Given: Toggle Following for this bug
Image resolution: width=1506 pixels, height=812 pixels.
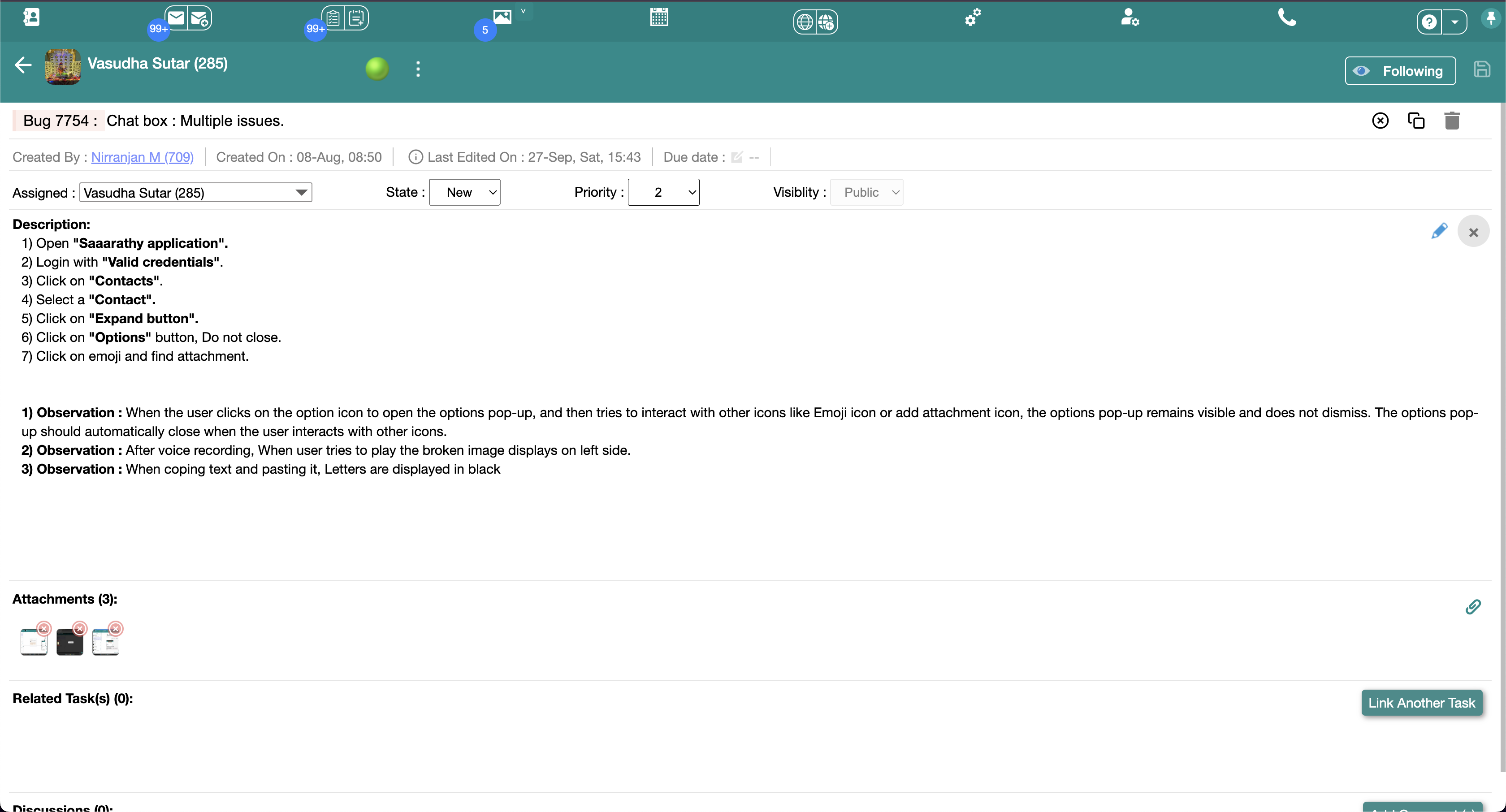Looking at the screenshot, I should coord(1400,71).
